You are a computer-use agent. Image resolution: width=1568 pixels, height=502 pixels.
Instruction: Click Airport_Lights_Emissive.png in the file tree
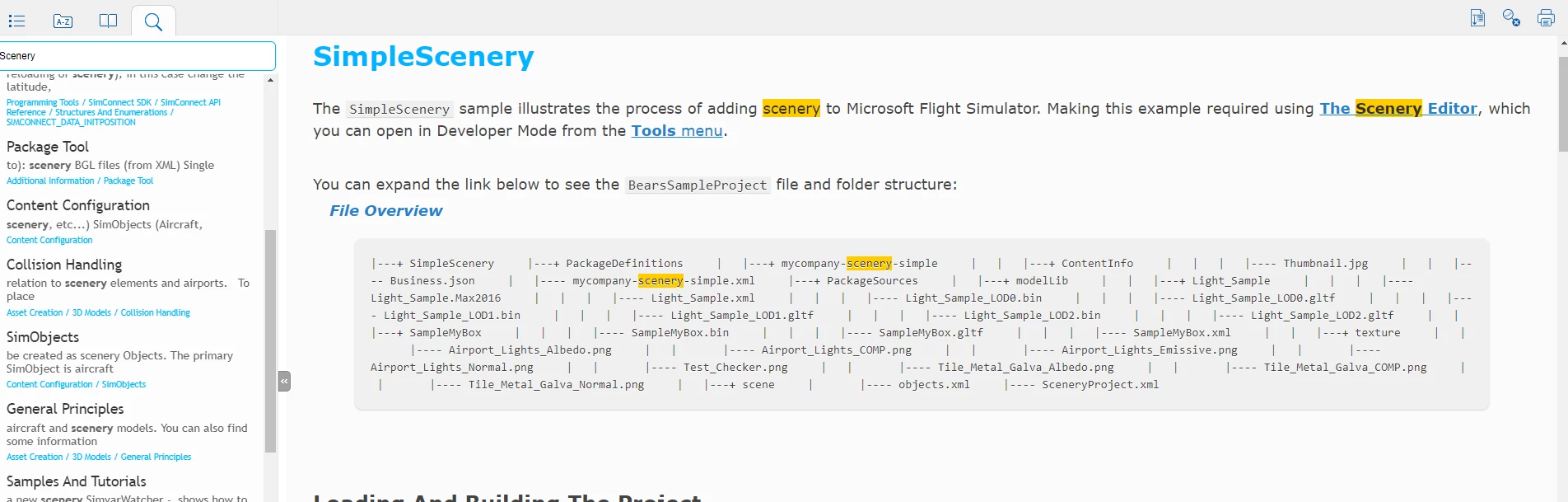click(1150, 350)
